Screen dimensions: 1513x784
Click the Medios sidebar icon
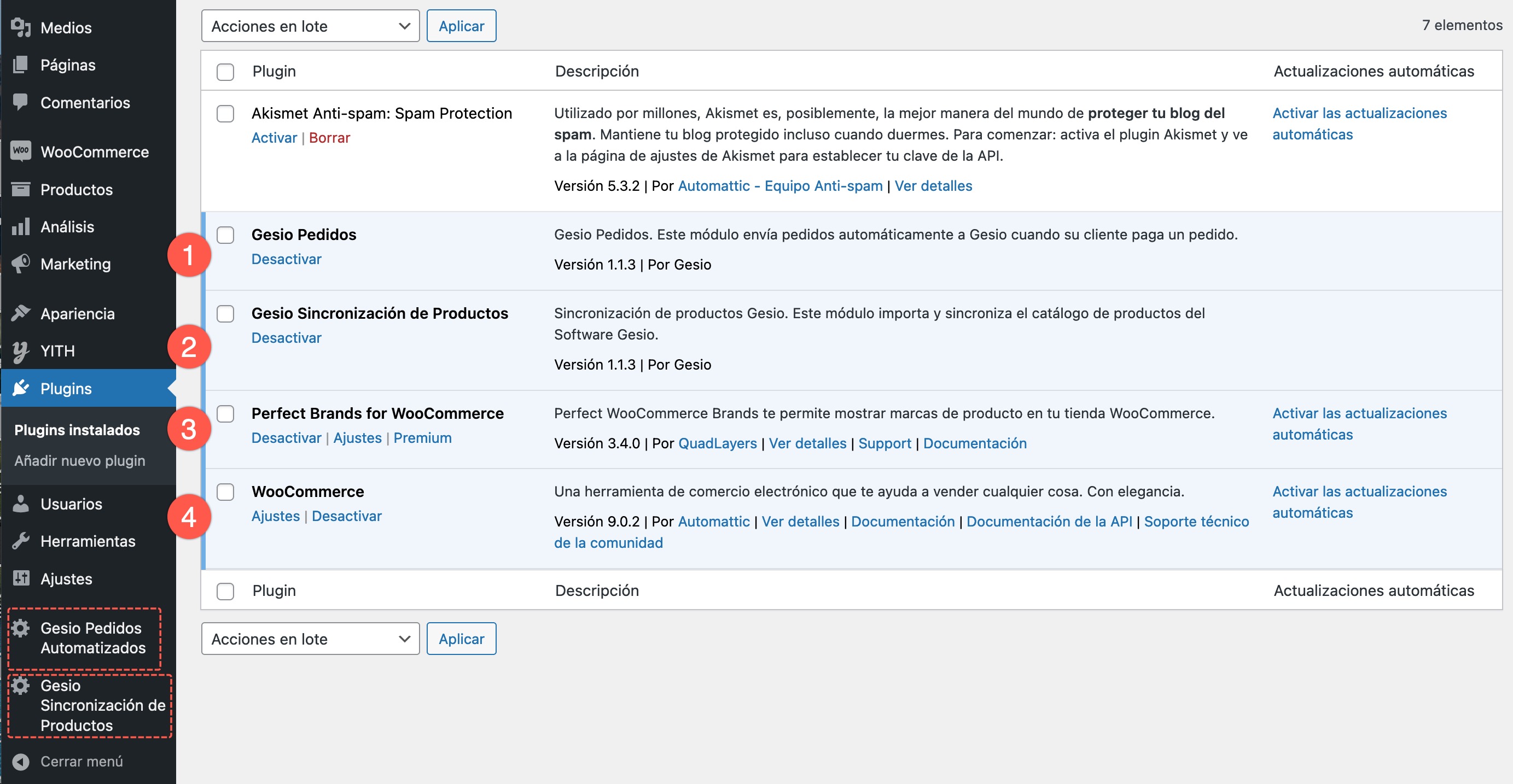[x=21, y=27]
